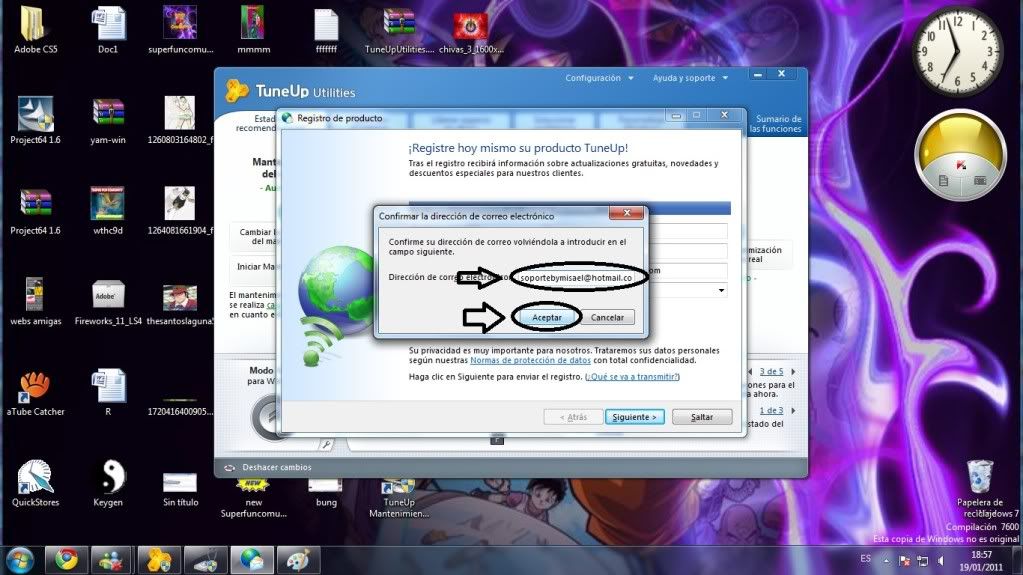The width and height of the screenshot is (1023, 575).
Task: Expand the dropdown in the registration form
Action: pos(721,290)
